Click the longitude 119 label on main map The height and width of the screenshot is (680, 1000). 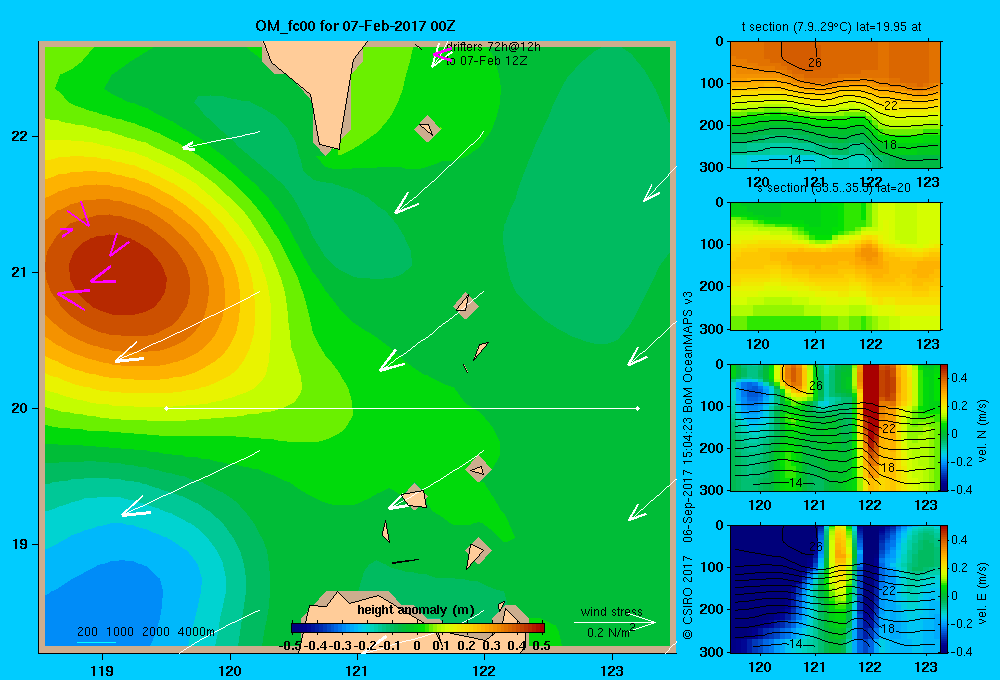(x=102, y=670)
